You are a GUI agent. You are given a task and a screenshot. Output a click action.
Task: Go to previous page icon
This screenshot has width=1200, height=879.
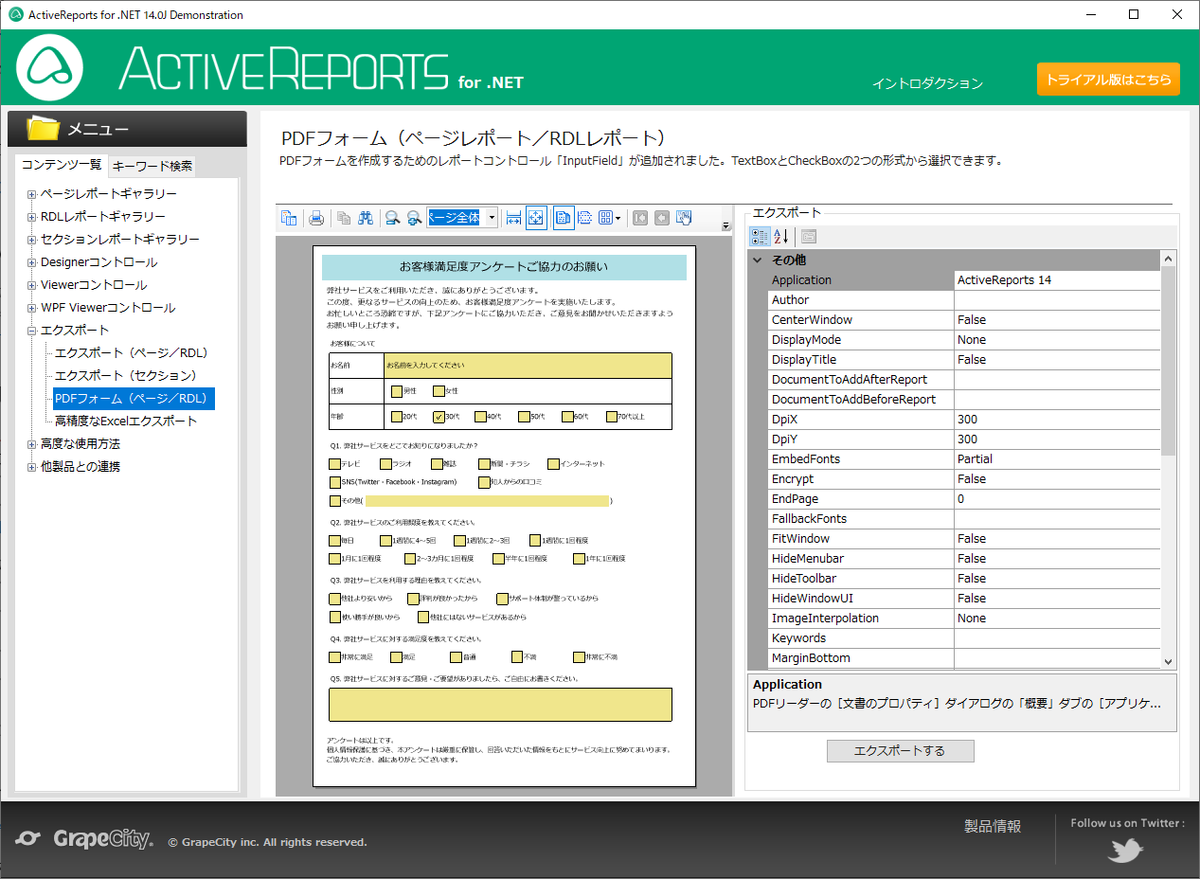662,218
